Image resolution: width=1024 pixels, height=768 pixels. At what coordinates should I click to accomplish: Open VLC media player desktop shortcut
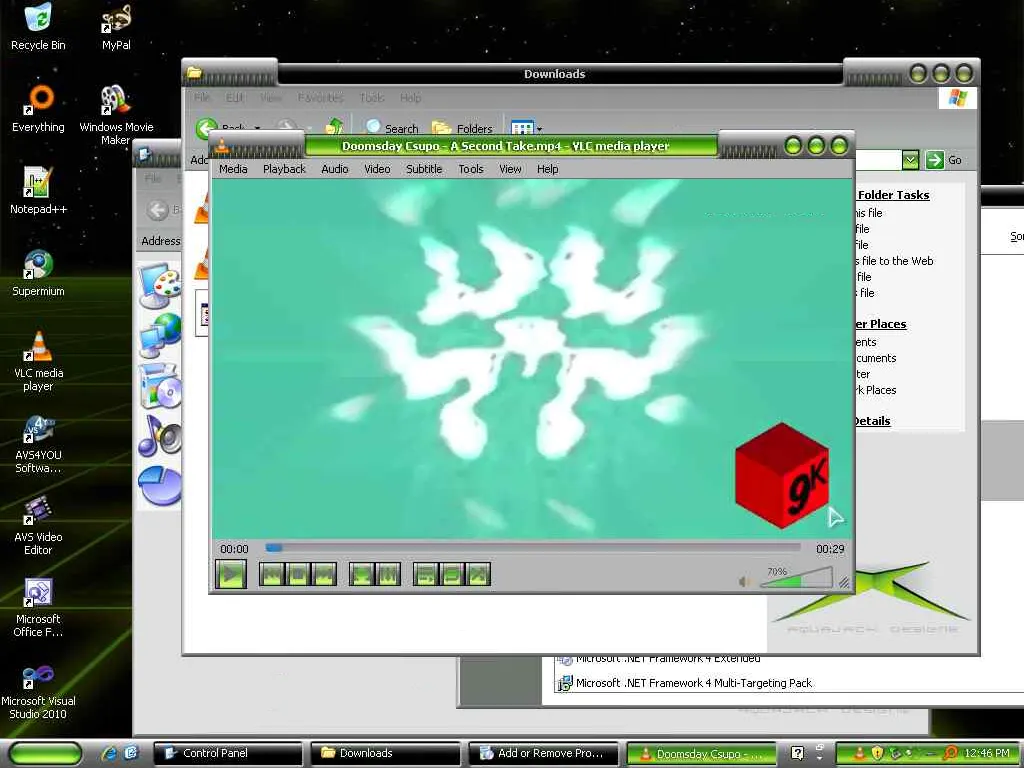tap(38, 361)
